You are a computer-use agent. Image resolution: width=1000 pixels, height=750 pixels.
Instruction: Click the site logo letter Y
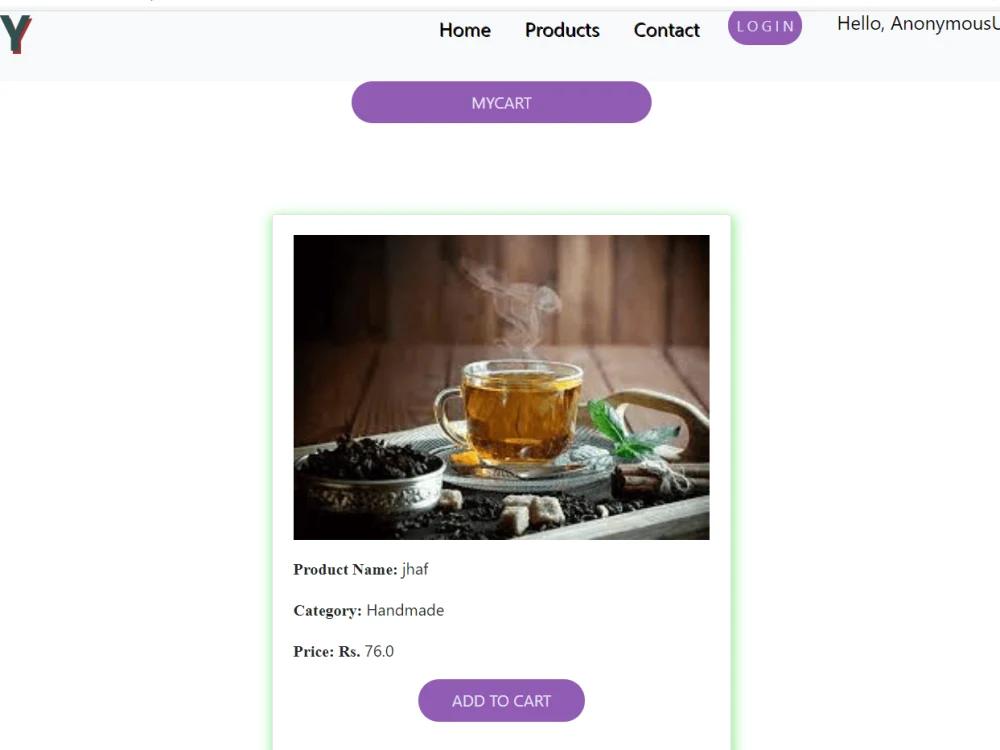pyautogui.click(x=15, y=33)
